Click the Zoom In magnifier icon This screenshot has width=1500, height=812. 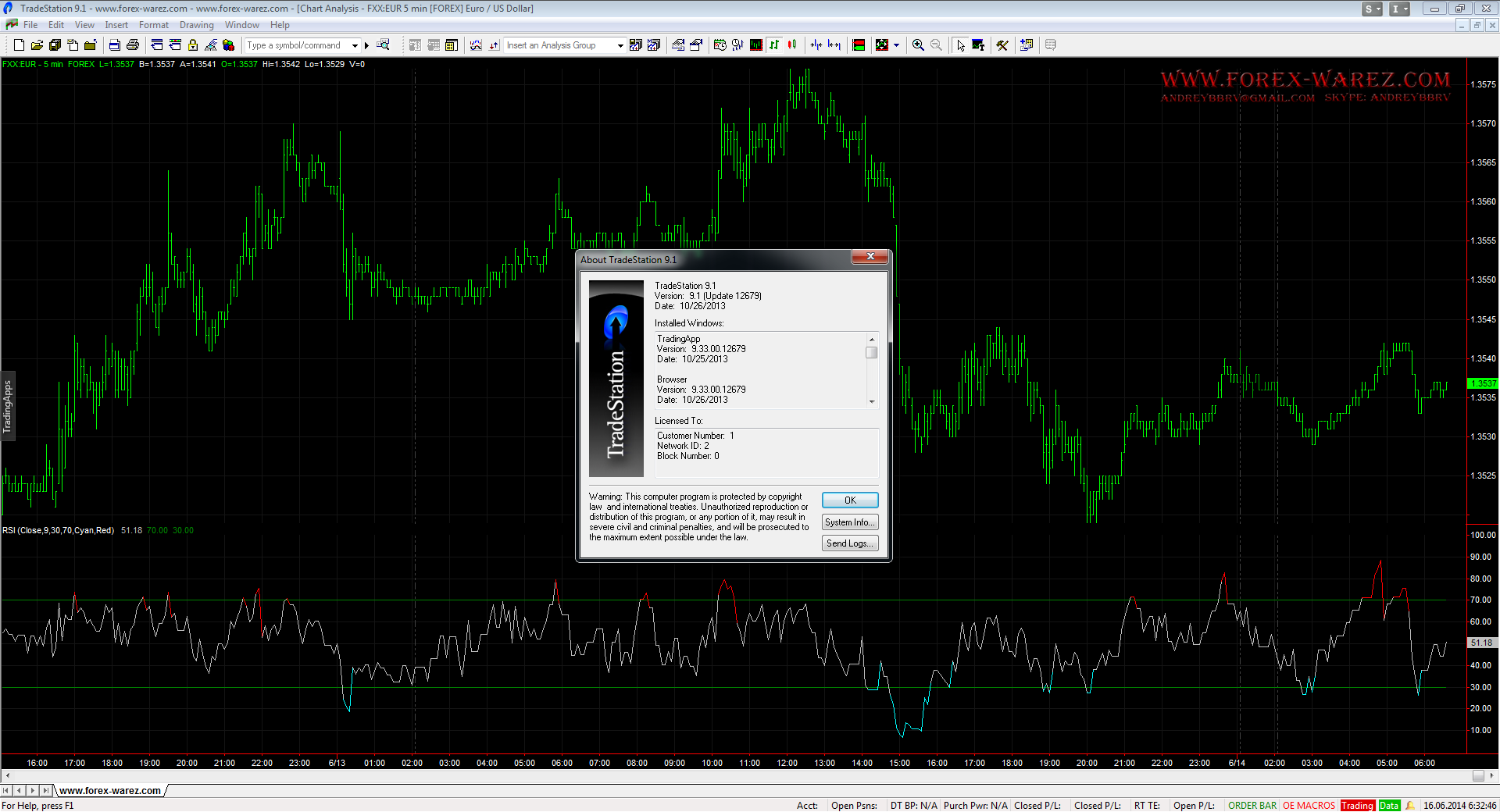(918, 45)
